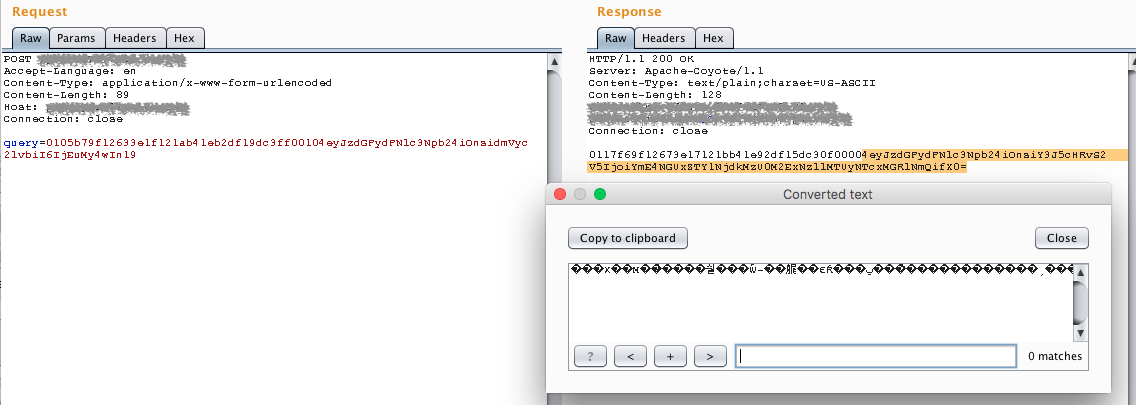1136x405 pixels.
Task: Close the dialog with the red window button
Action: pyautogui.click(x=560, y=194)
